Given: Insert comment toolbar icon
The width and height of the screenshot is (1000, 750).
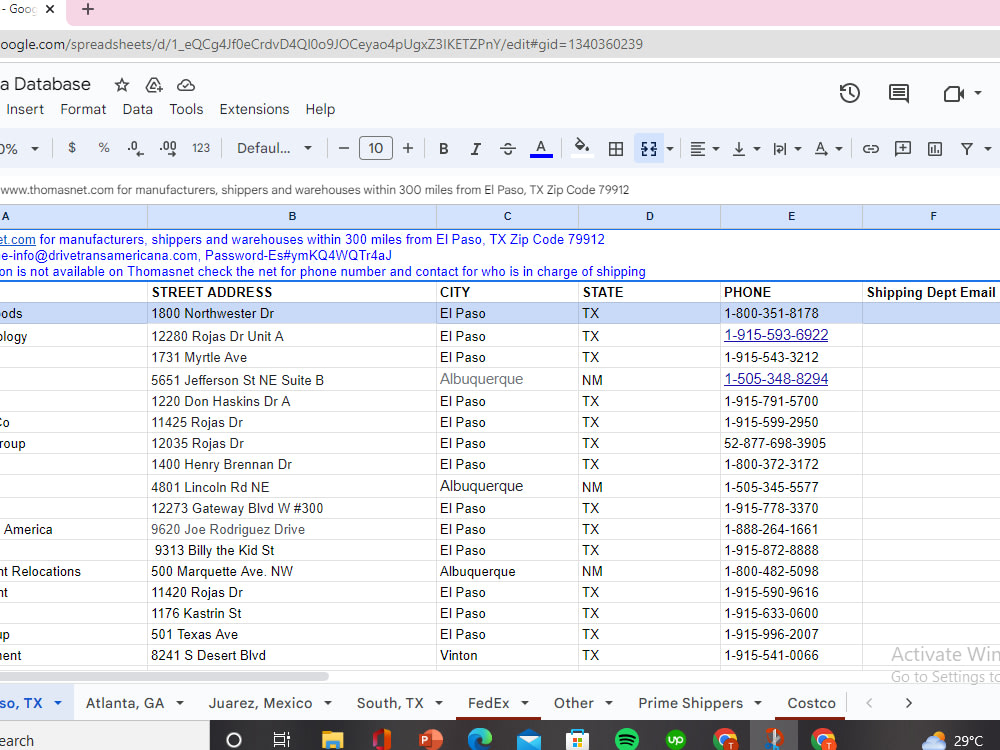Looking at the screenshot, I should 902,149.
